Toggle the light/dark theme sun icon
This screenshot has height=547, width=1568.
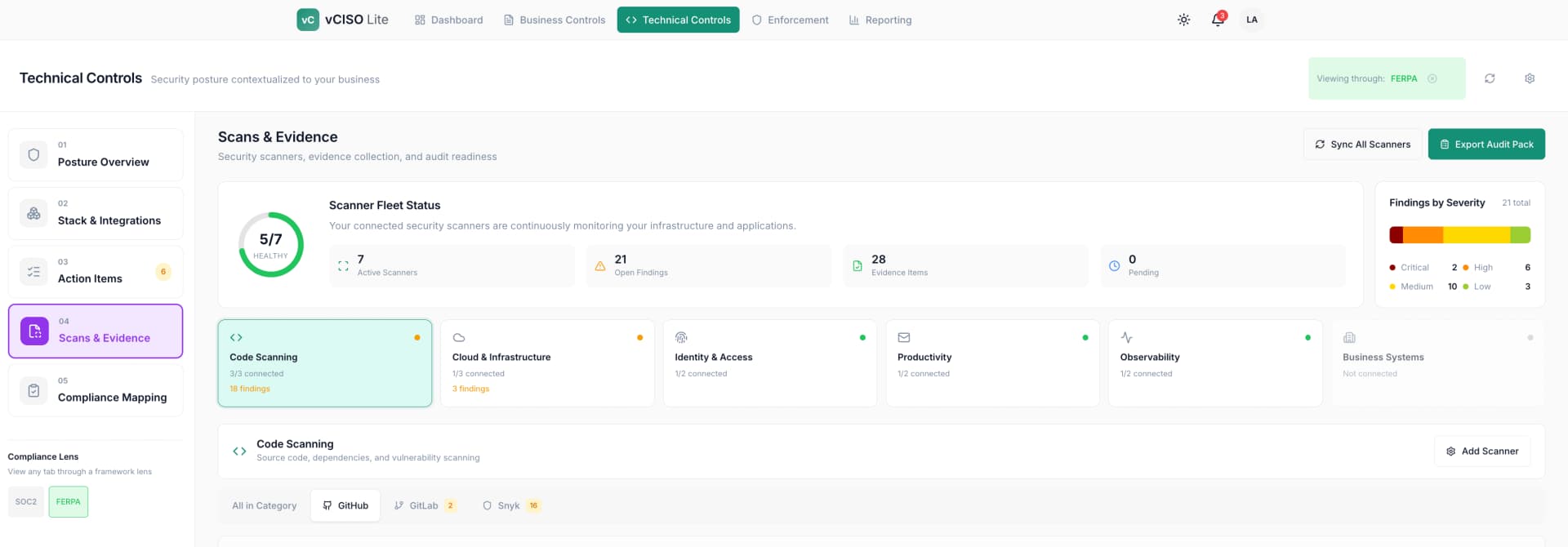1183,20
